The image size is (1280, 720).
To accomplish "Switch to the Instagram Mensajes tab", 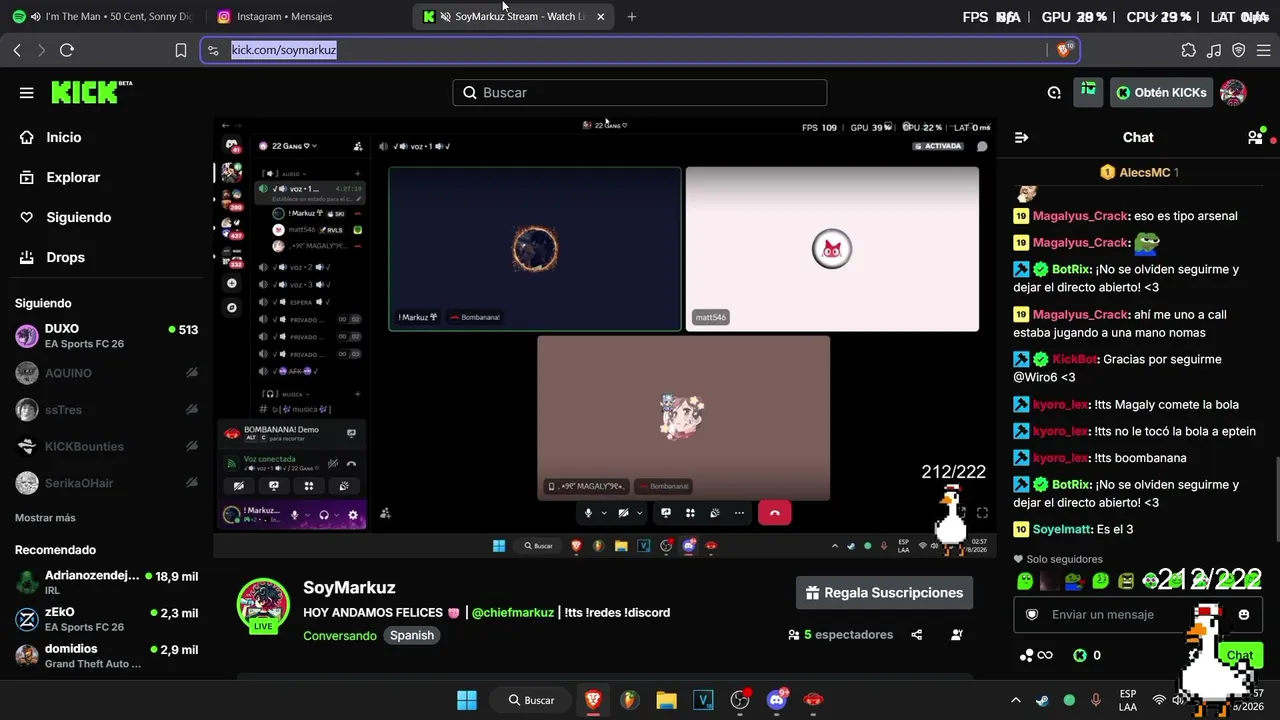I will tap(304, 16).
